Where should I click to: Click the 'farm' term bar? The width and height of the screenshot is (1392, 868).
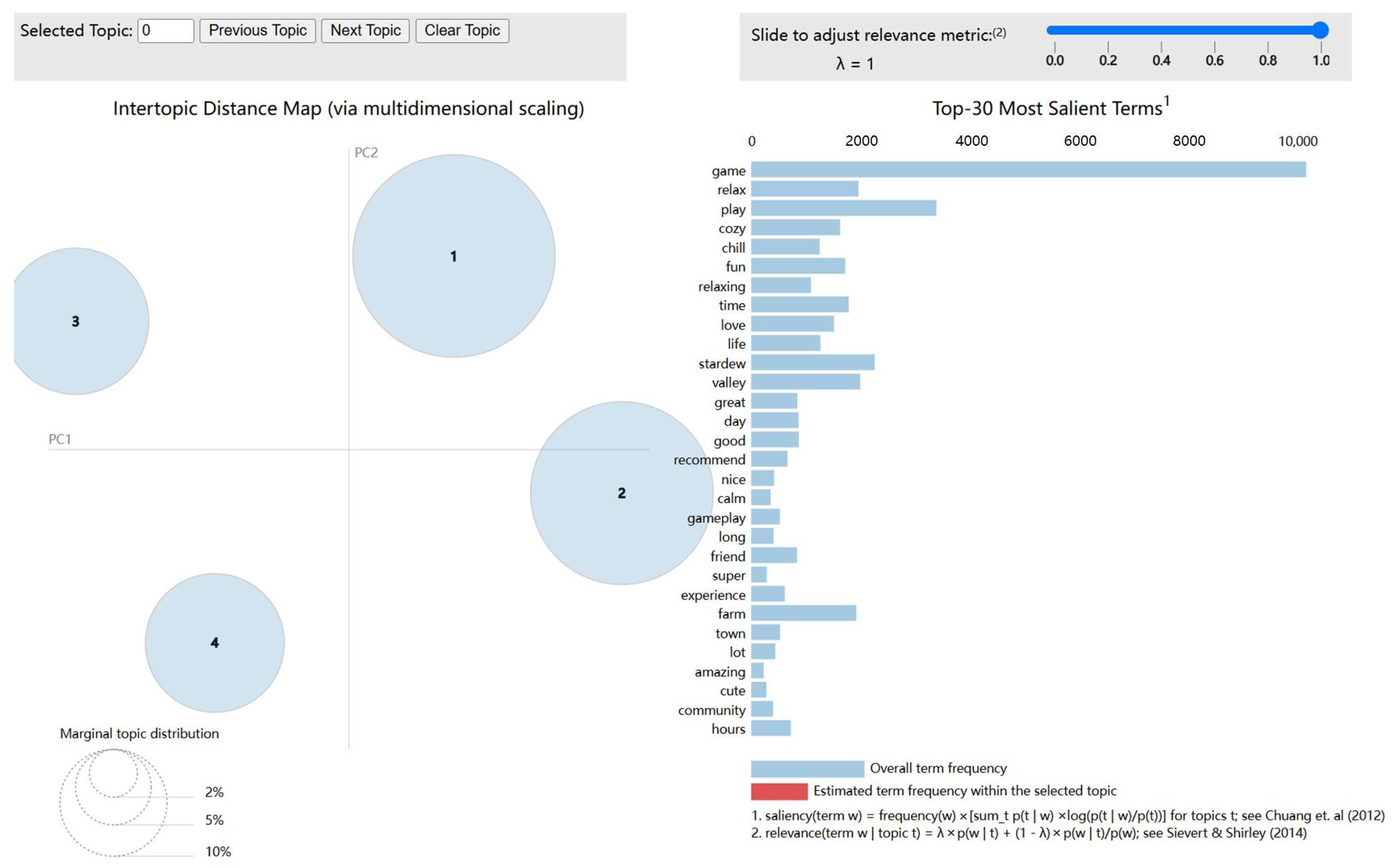pos(803,613)
